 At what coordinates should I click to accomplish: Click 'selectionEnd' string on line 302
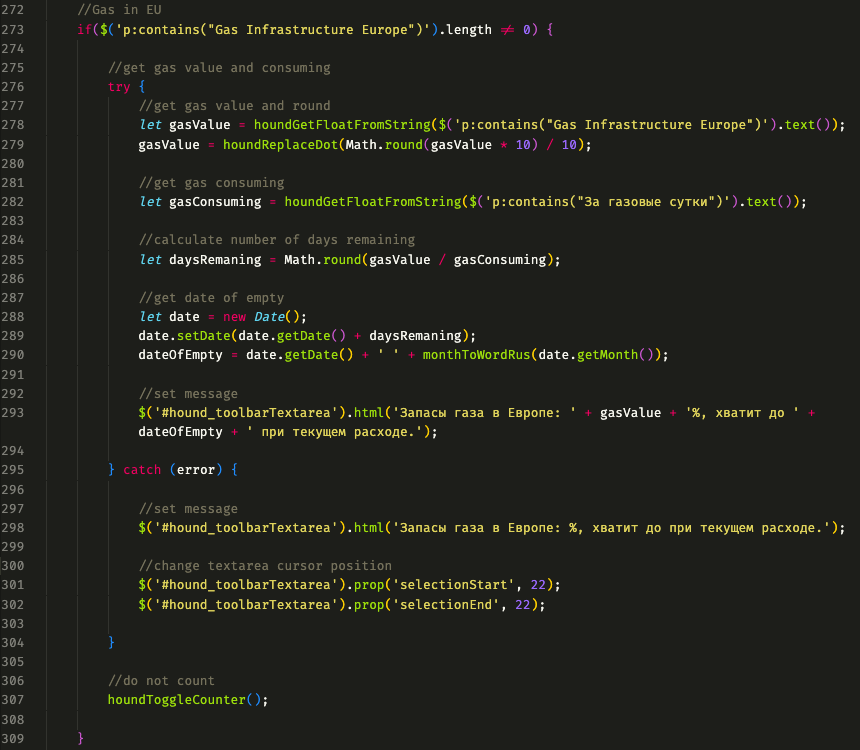(x=445, y=605)
